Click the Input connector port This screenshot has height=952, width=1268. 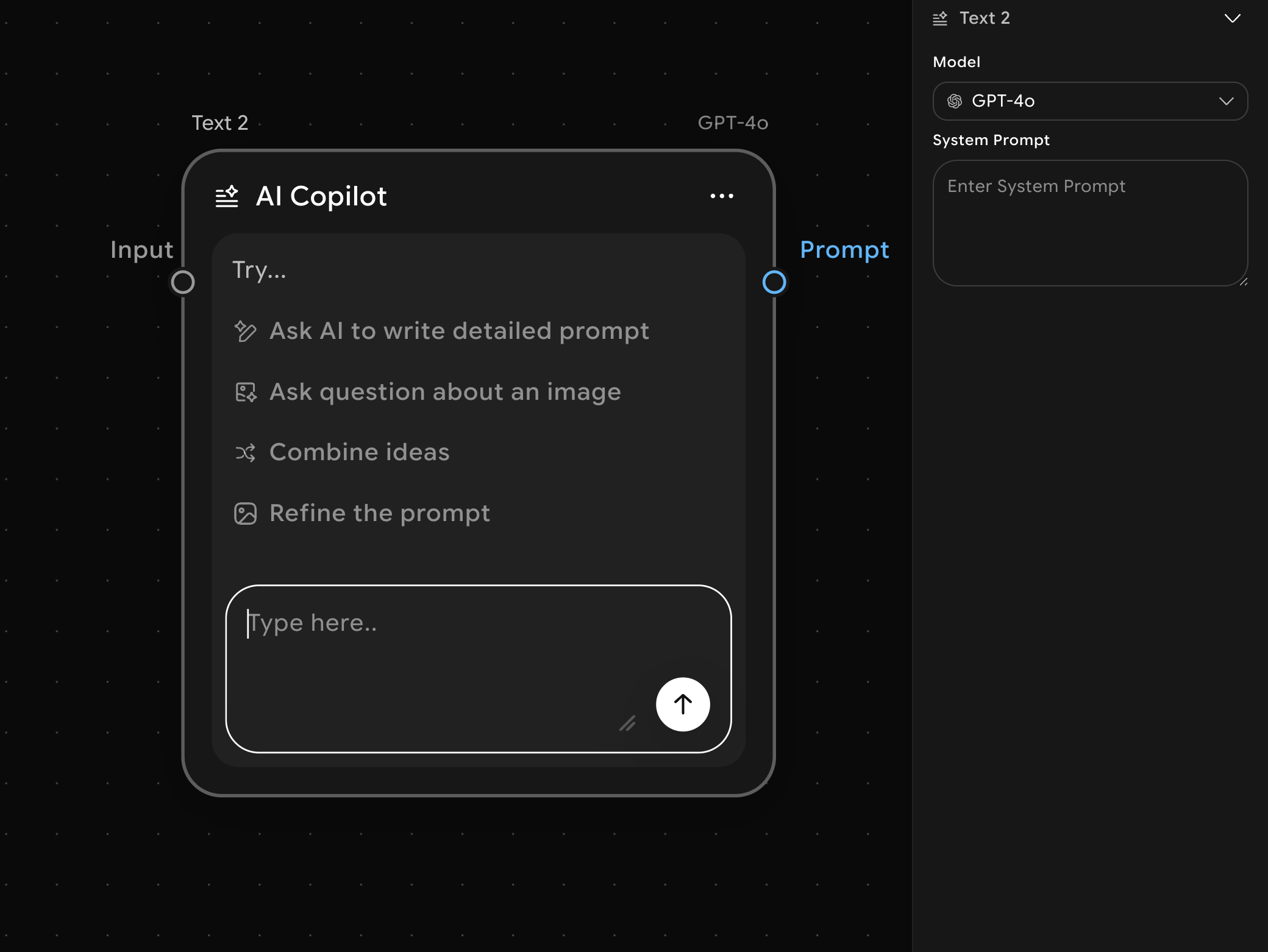pyautogui.click(x=182, y=282)
